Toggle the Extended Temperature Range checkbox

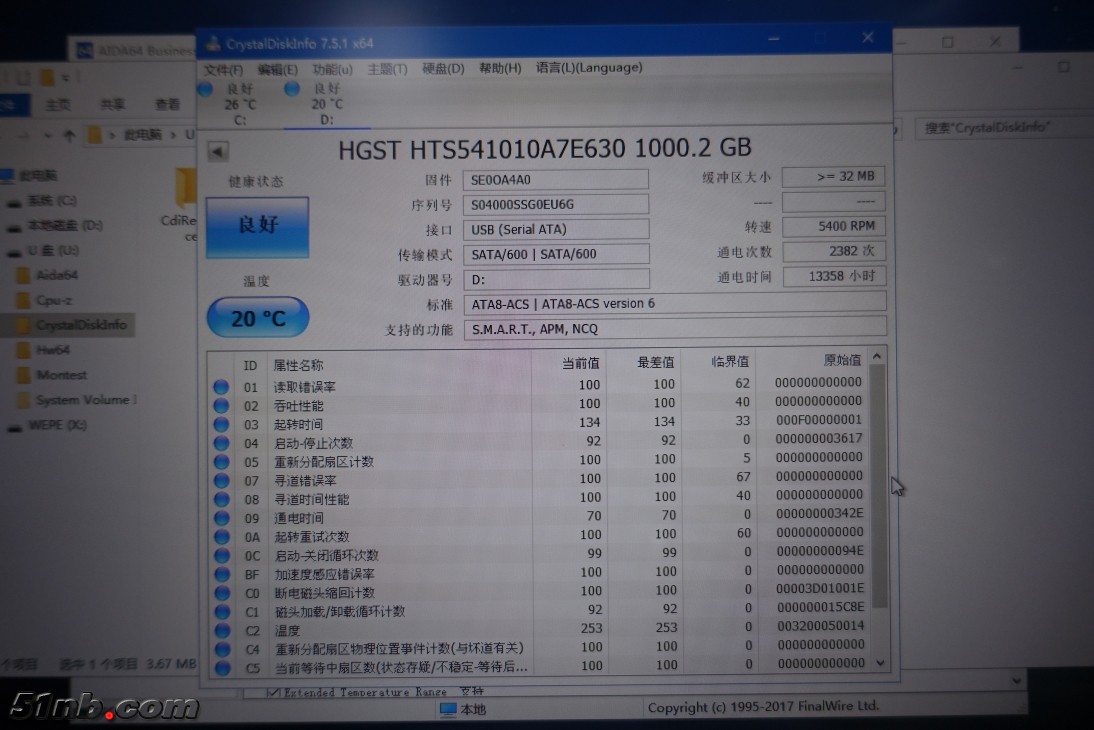pos(273,692)
